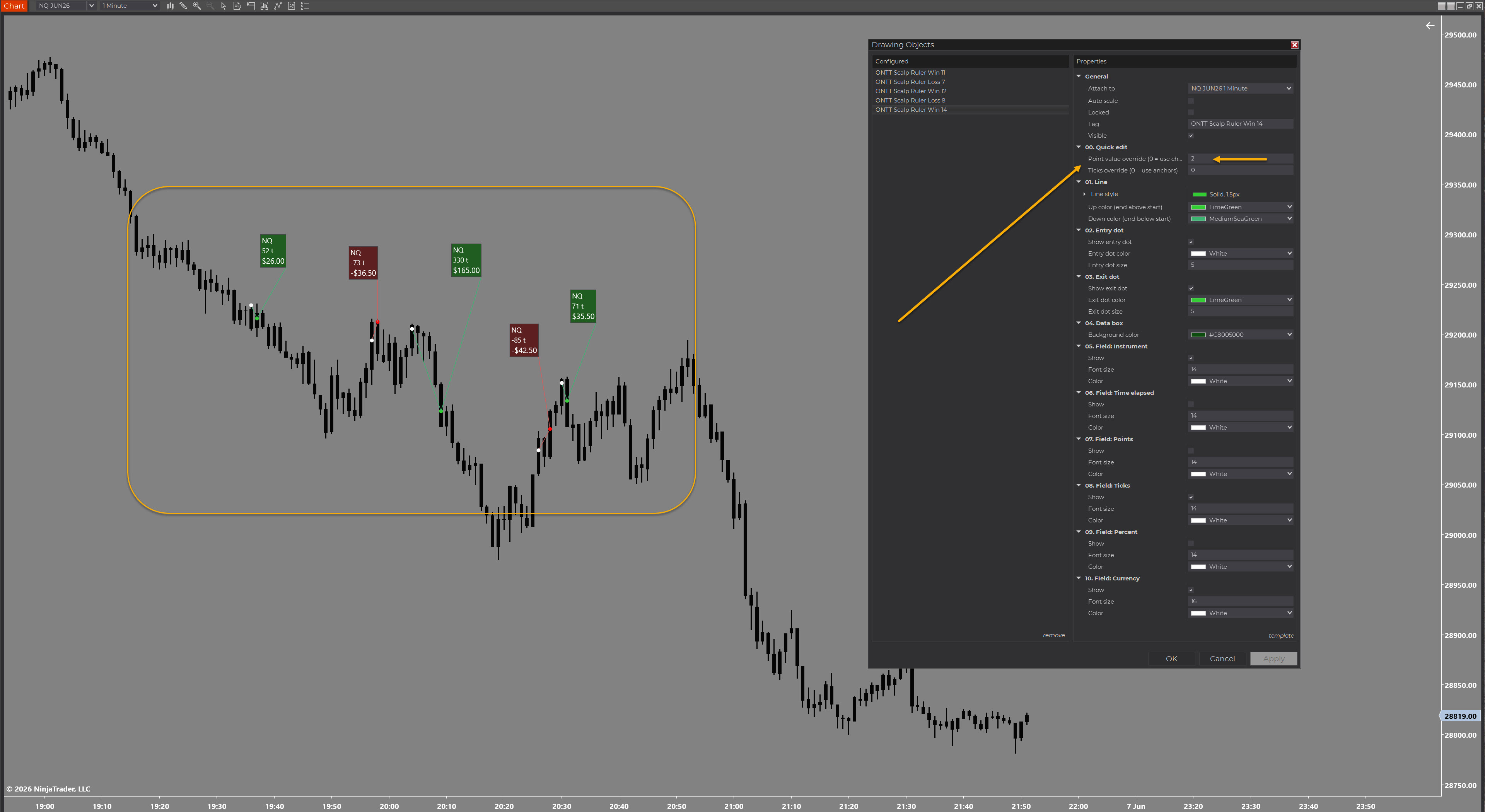The image size is (1485, 812).
Task: Open the list icon in chart toolbar
Action: click(x=306, y=6)
